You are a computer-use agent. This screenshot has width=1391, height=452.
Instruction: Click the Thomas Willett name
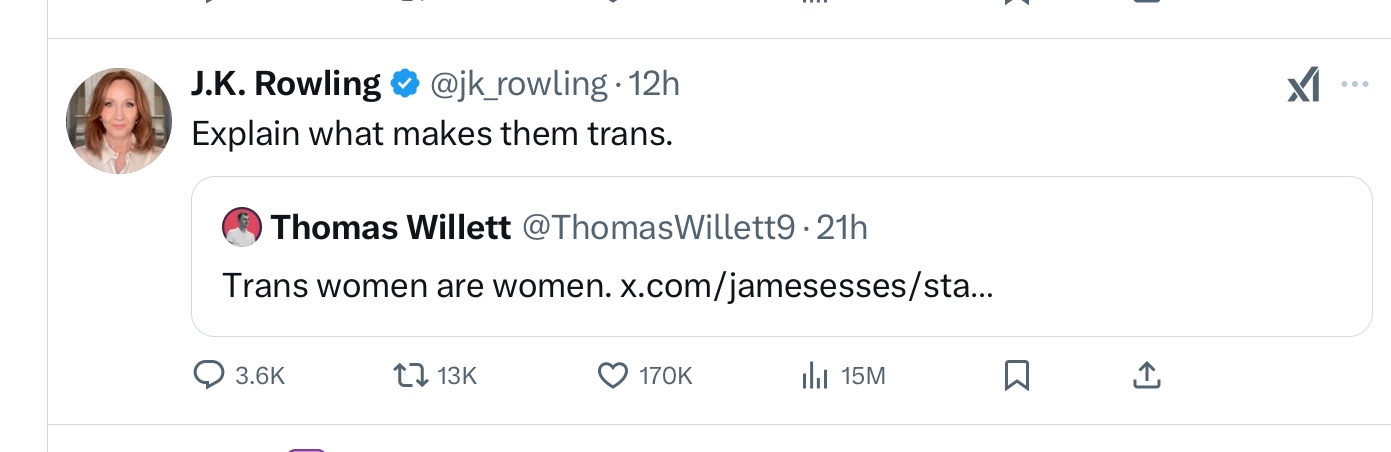tap(390, 228)
